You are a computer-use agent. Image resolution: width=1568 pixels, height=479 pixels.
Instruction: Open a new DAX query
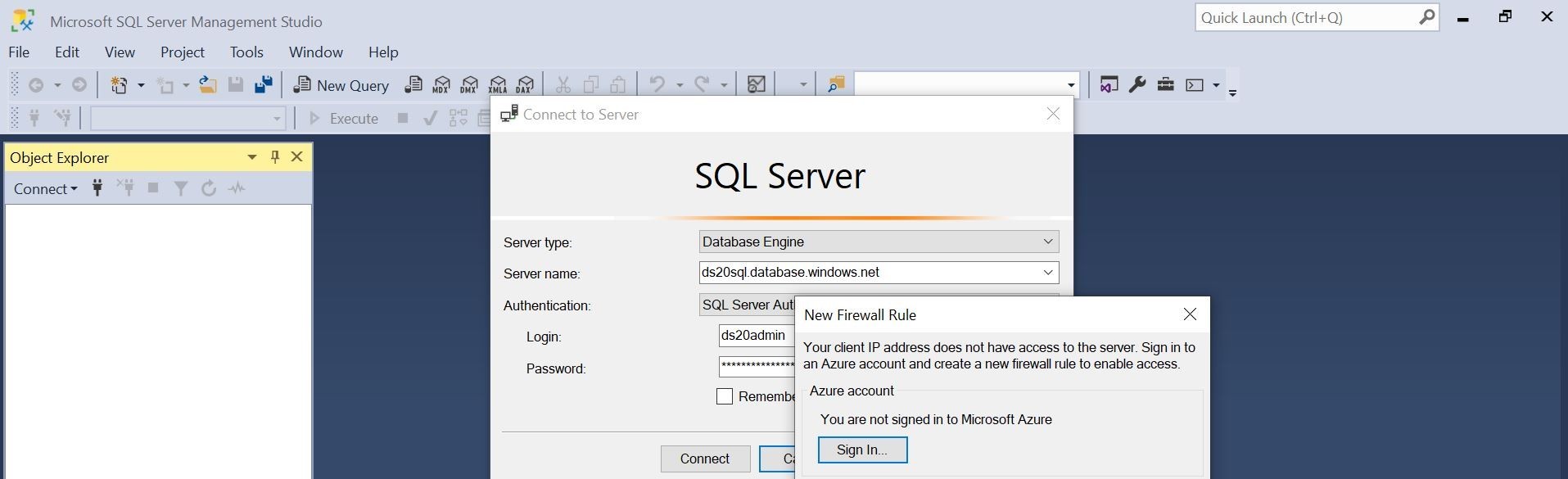pos(525,84)
